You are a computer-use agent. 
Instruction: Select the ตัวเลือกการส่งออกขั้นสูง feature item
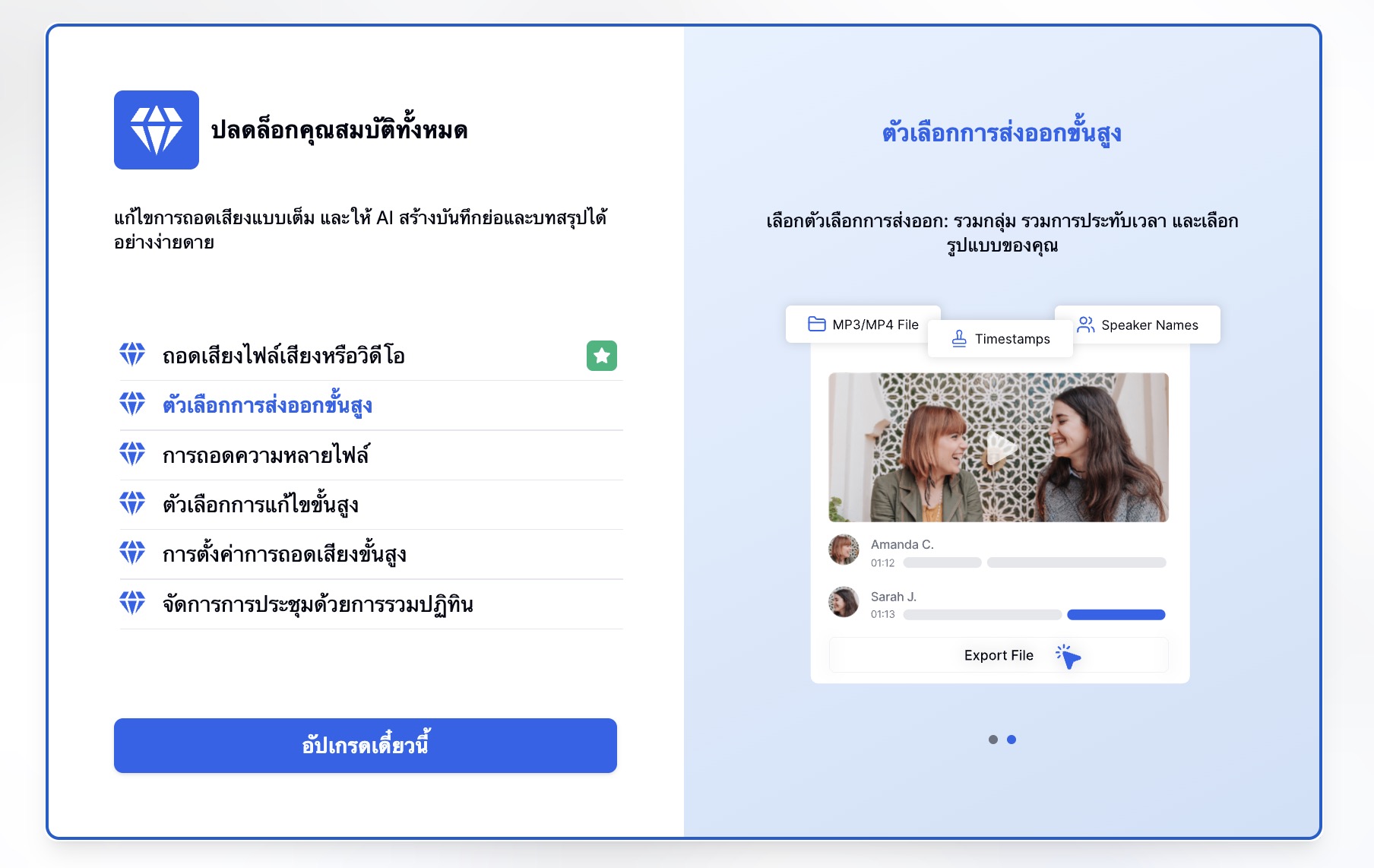click(371, 405)
